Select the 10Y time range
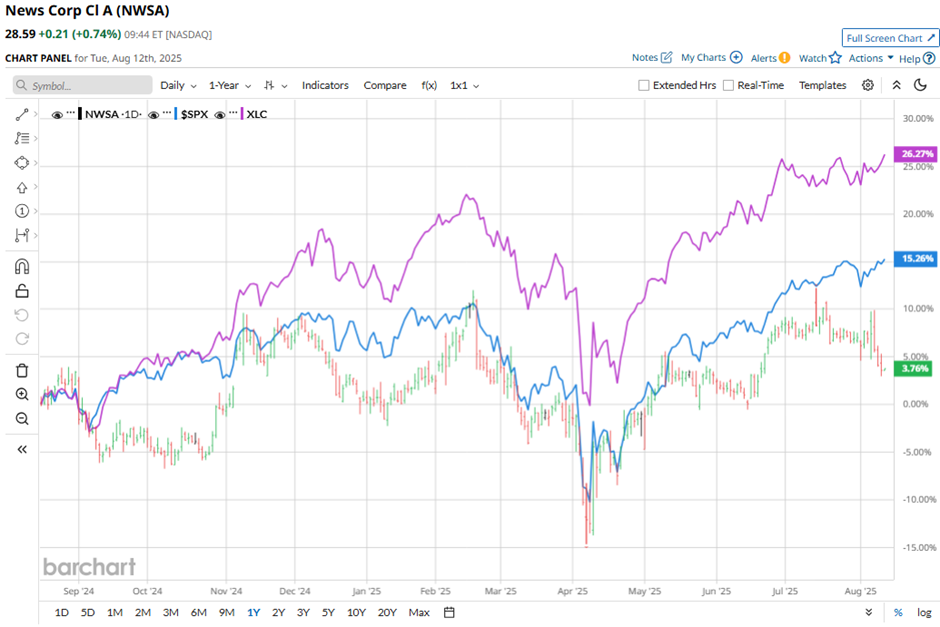 tap(356, 612)
